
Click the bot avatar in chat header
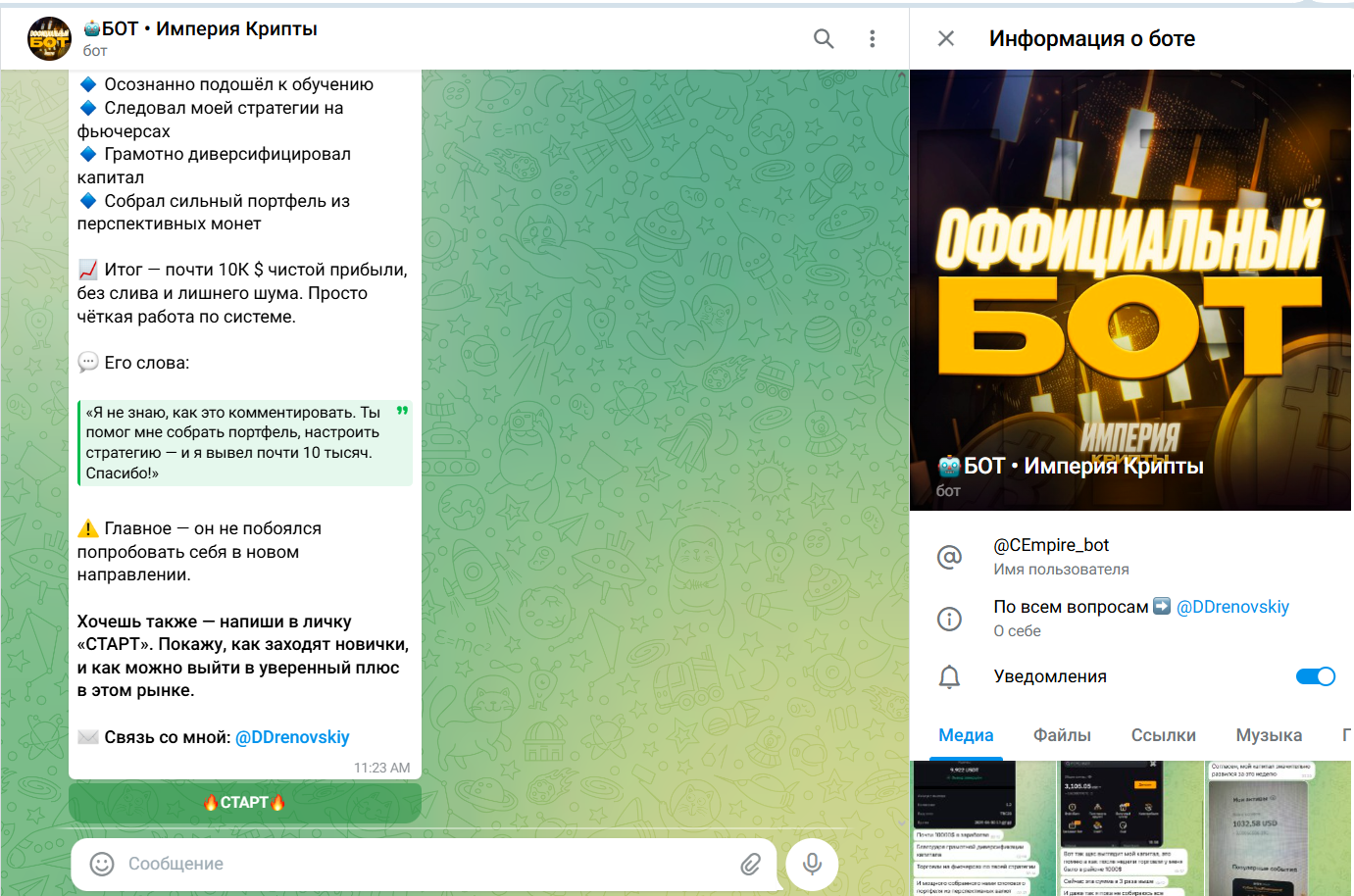pos(49,38)
